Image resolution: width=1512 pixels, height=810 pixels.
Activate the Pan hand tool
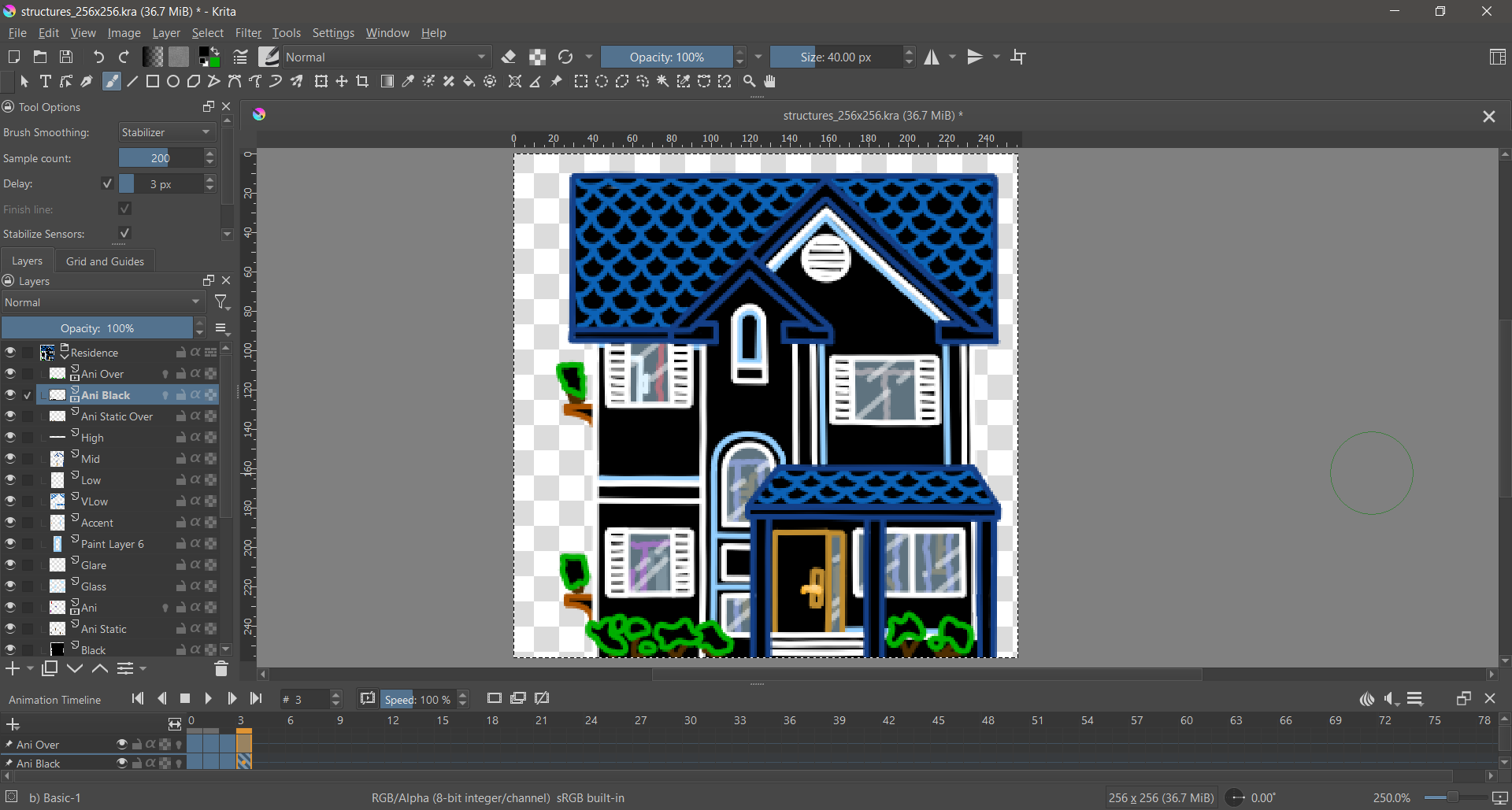[770, 82]
